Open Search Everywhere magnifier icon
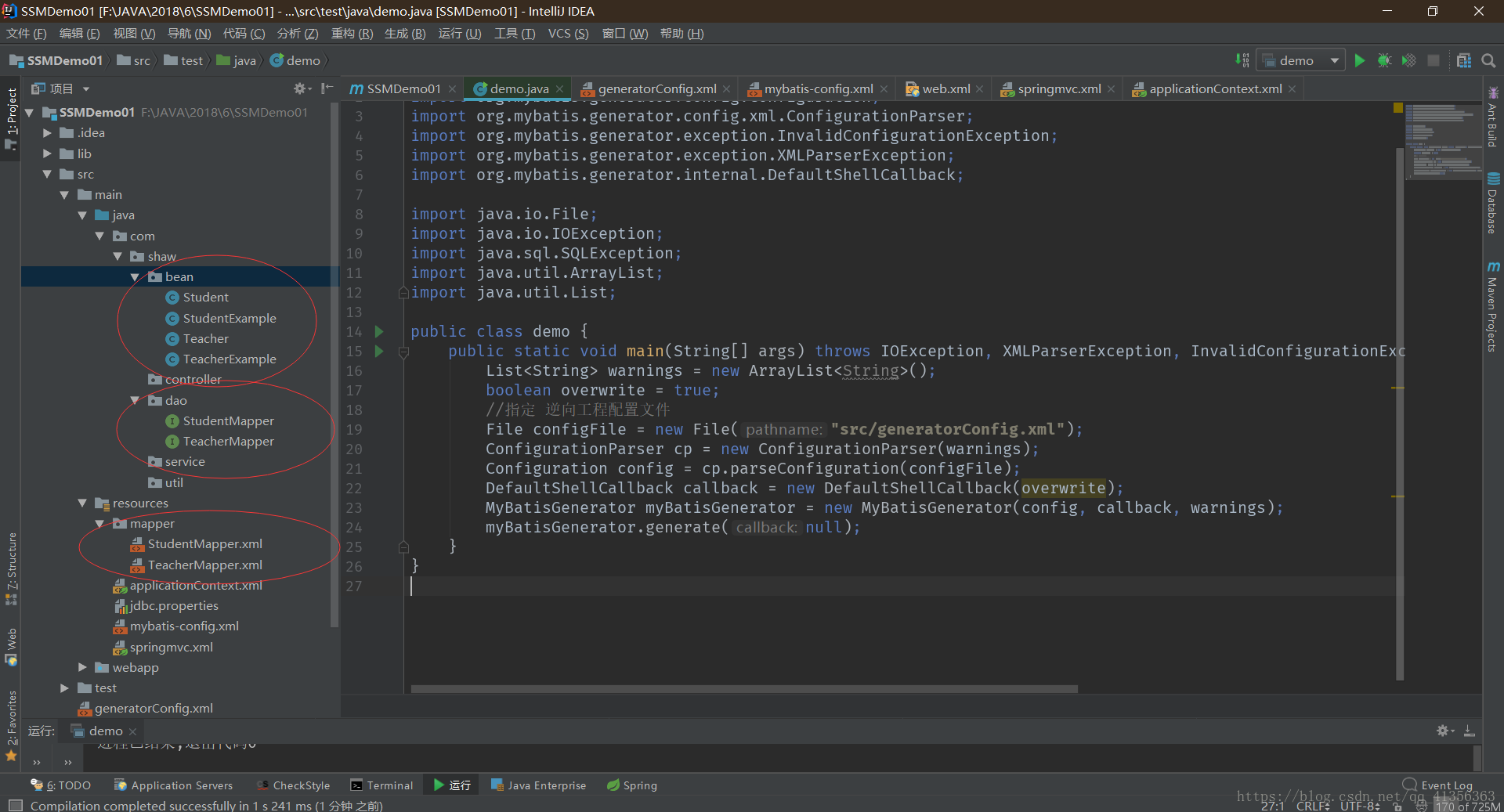 point(1488,60)
